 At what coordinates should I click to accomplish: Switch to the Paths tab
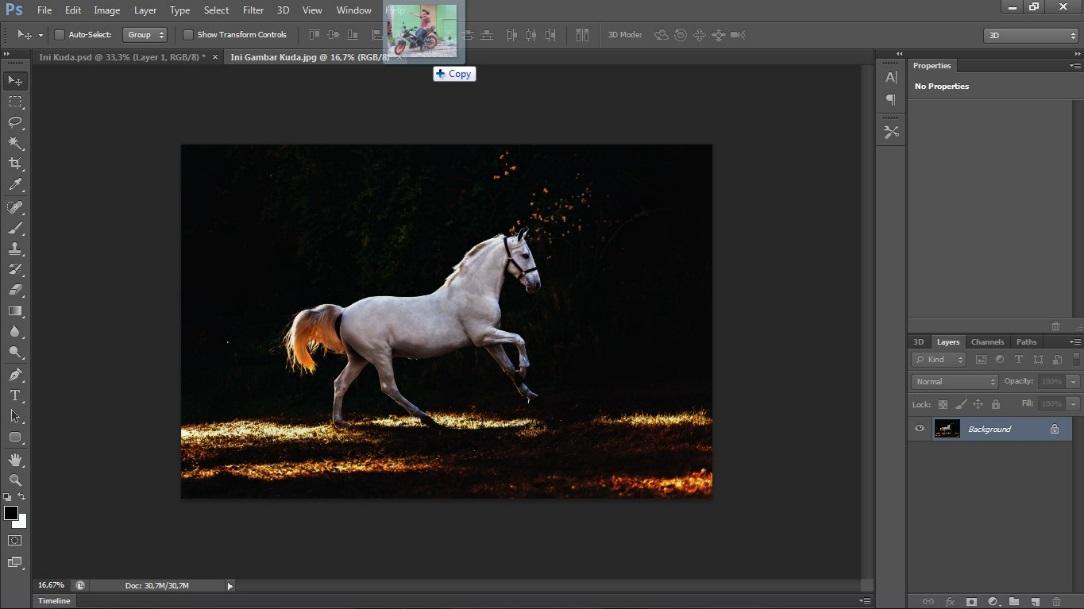[x=1027, y=342]
